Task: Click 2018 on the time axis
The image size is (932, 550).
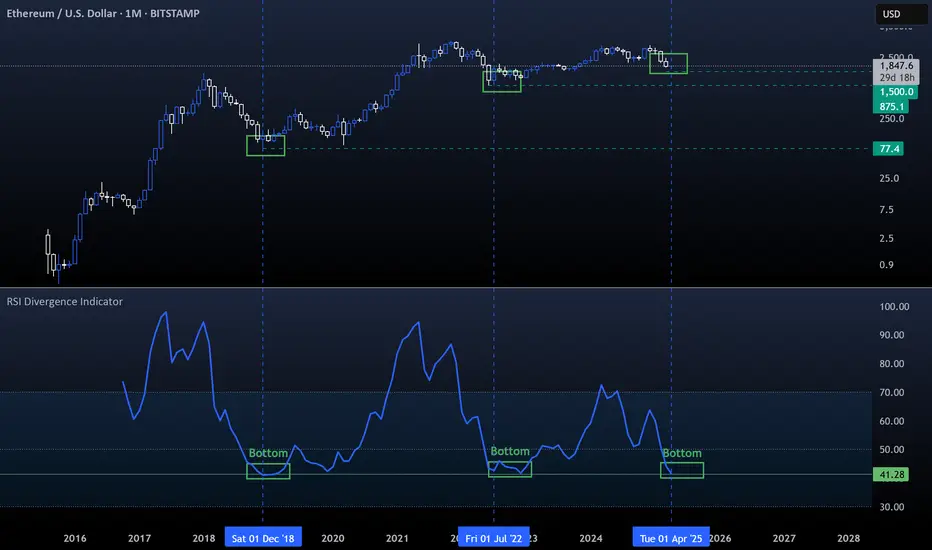Action: pyautogui.click(x=204, y=538)
